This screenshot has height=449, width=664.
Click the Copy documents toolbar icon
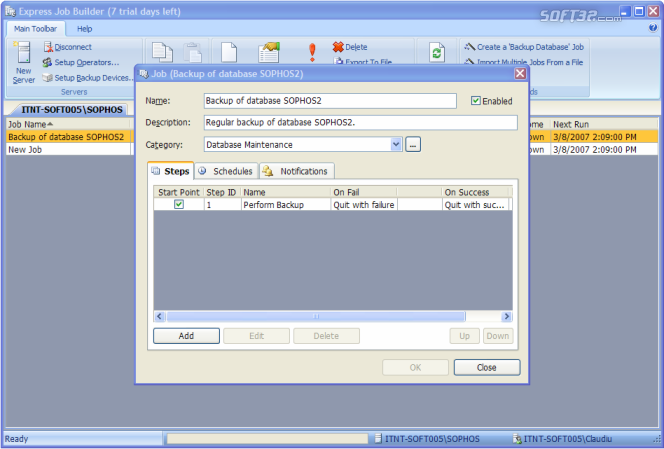pyautogui.click(x=162, y=53)
